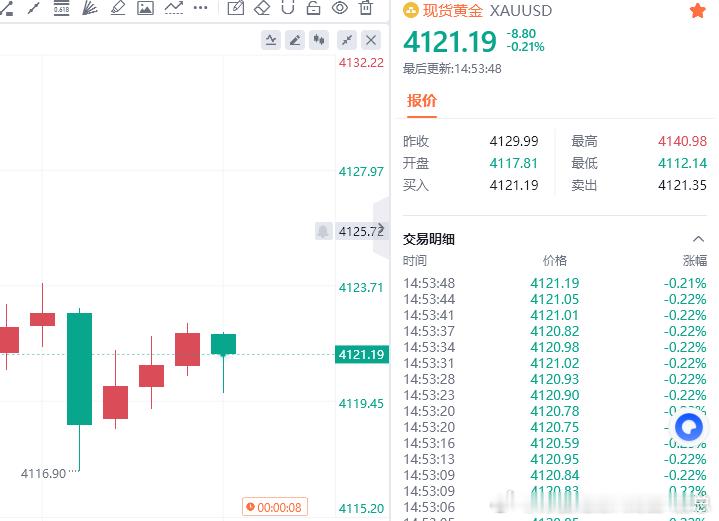Click the trade price 4120.59

pos(555,443)
